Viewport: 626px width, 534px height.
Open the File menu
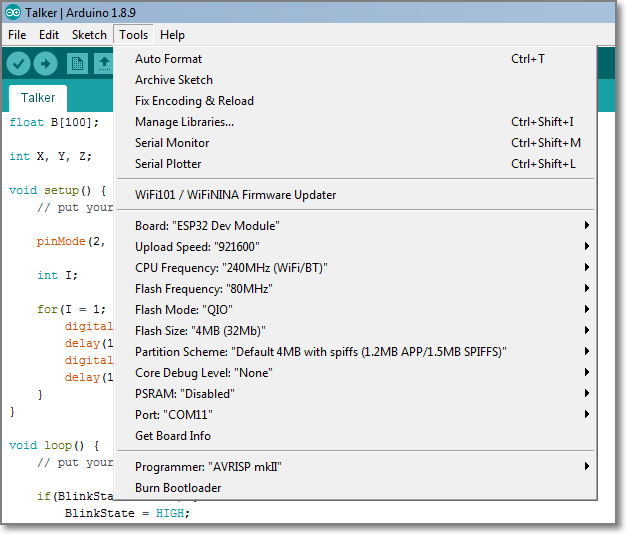pyautogui.click(x=17, y=35)
